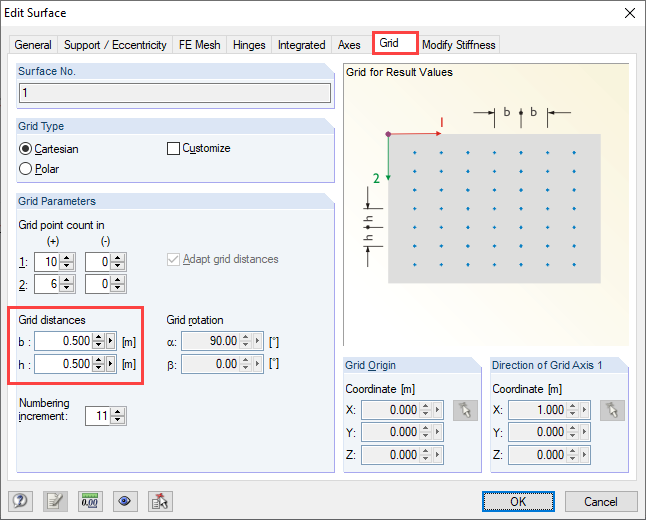Viewport: 646px width, 520px height.
Task: Click the eye view icon
Action: coord(125,500)
